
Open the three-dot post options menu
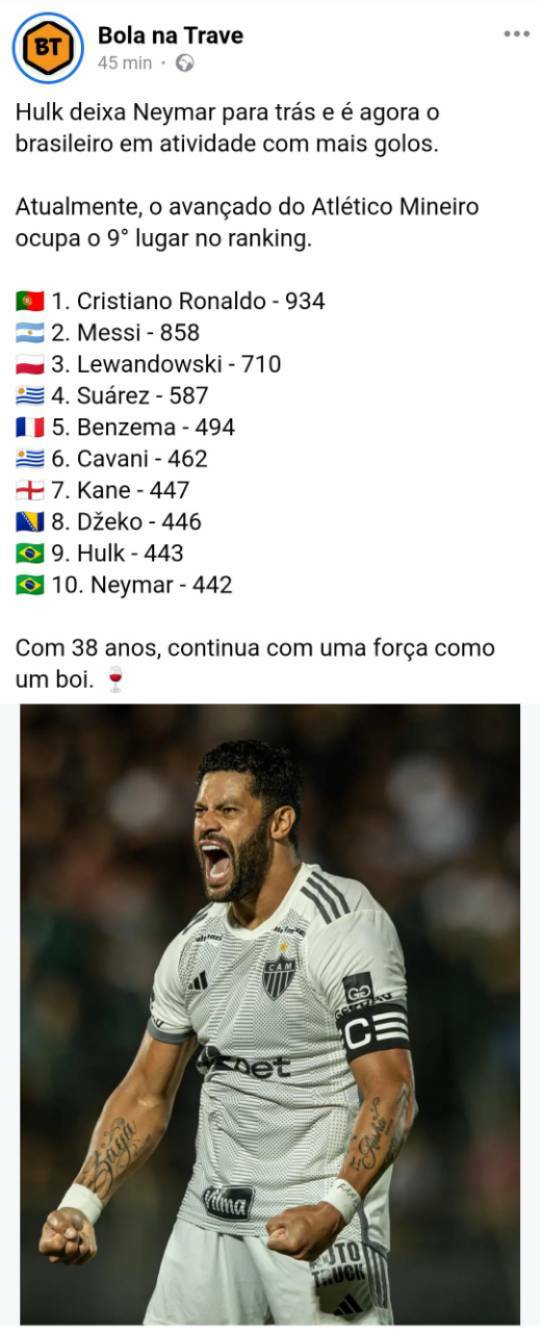tap(516, 34)
